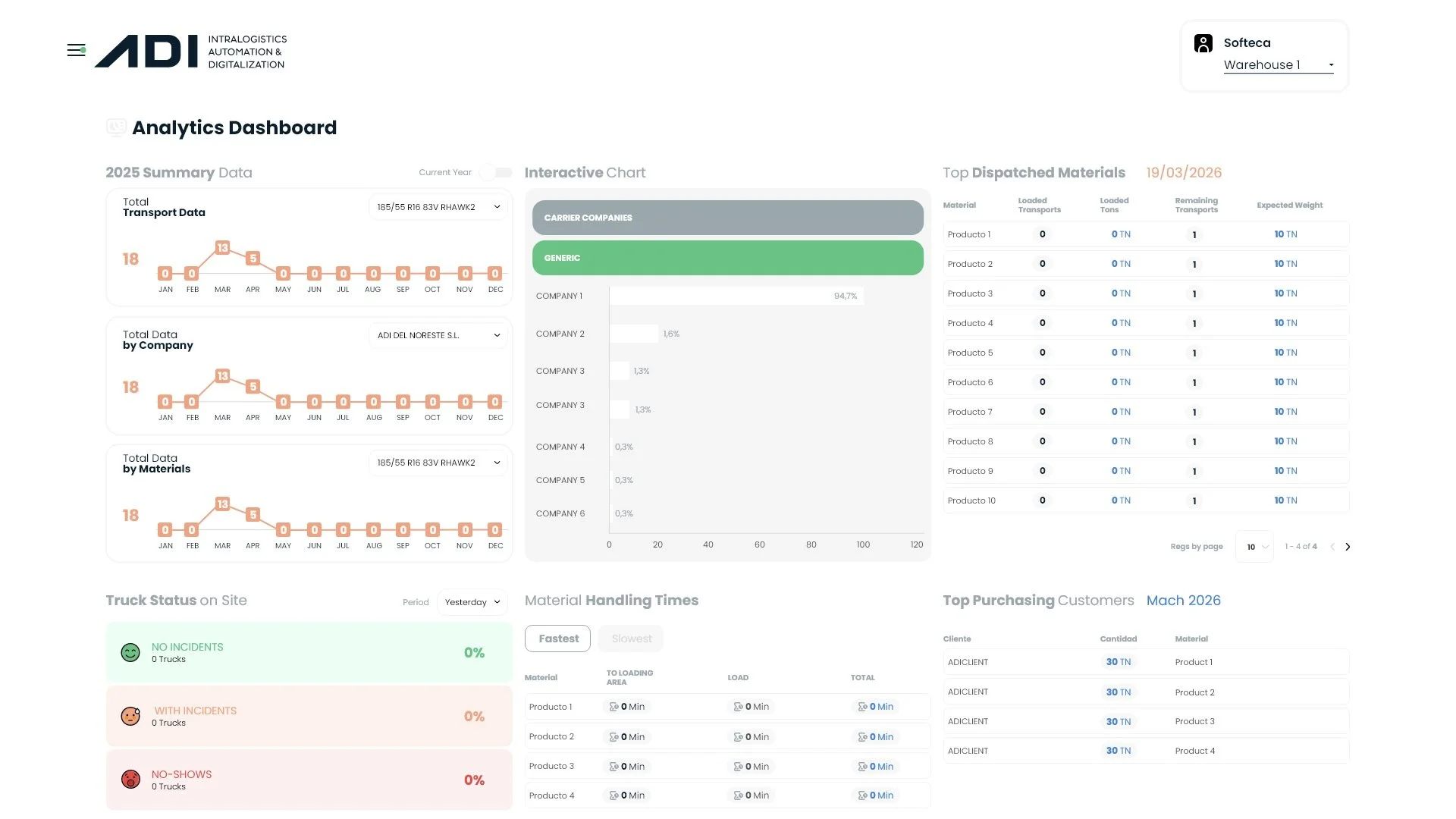
Task: Click the March 13 data point in Transport Data
Action: pos(222,248)
